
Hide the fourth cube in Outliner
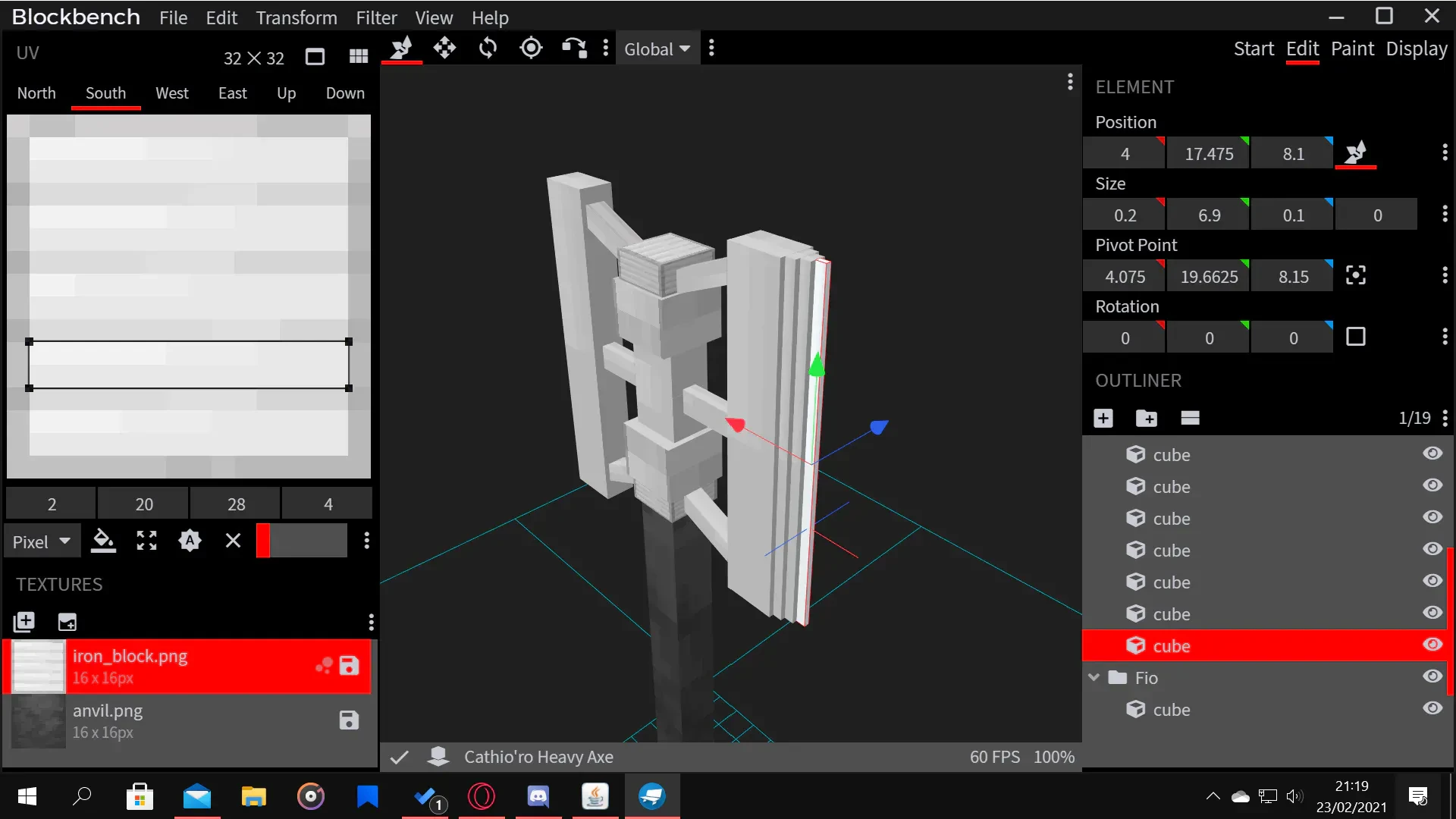(x=1432, y=549)
